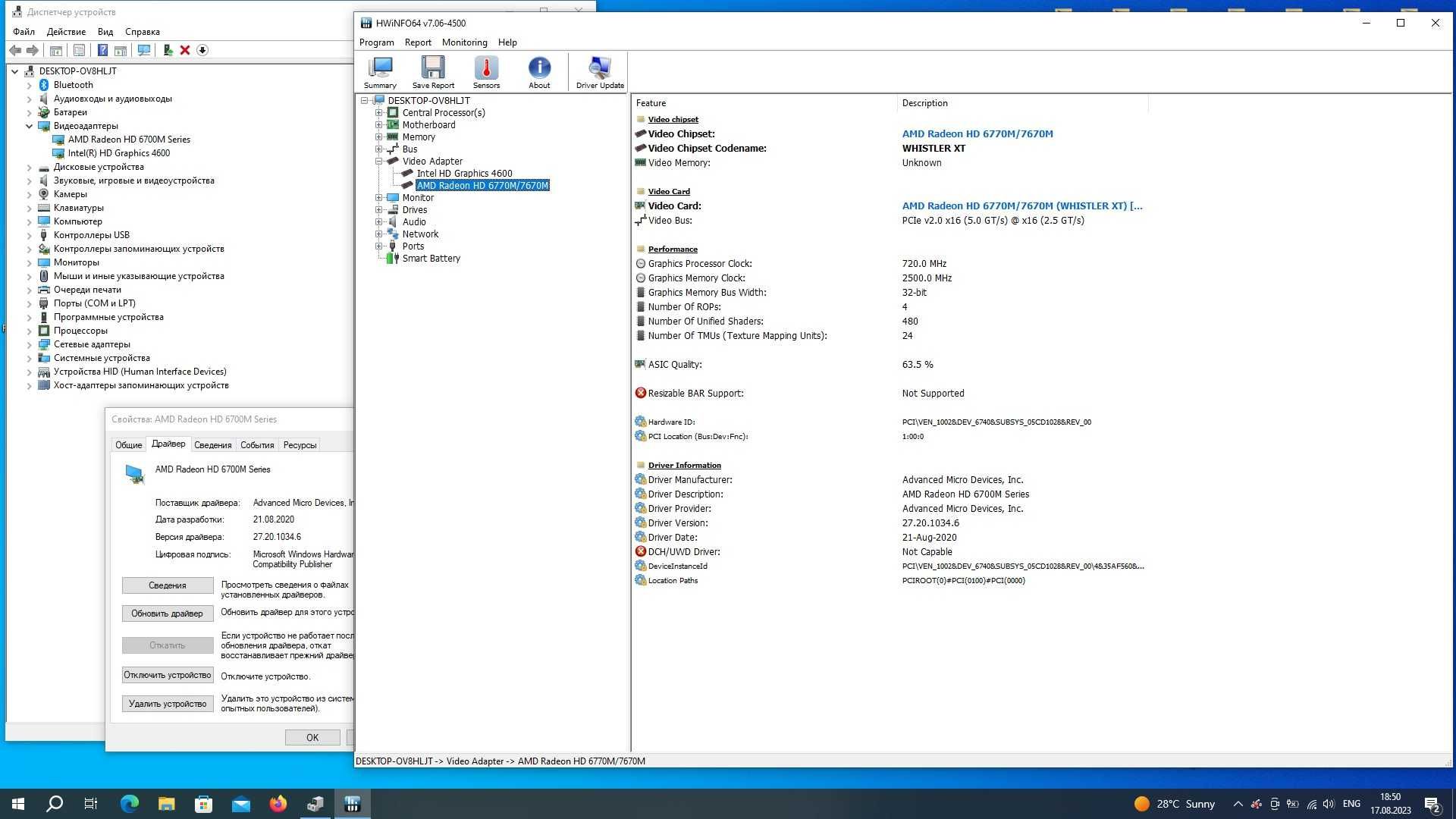This screenshot has height=819, width=1456.
Task: Click the Feature column header
Action: [x=764, y=103]
